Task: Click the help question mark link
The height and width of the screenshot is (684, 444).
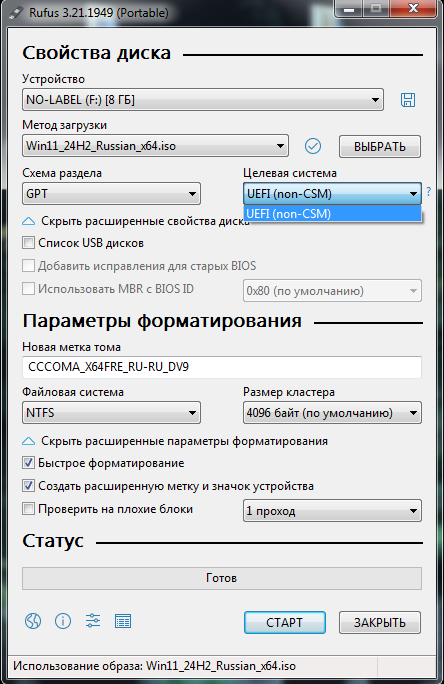Action: tap(429, 192)
